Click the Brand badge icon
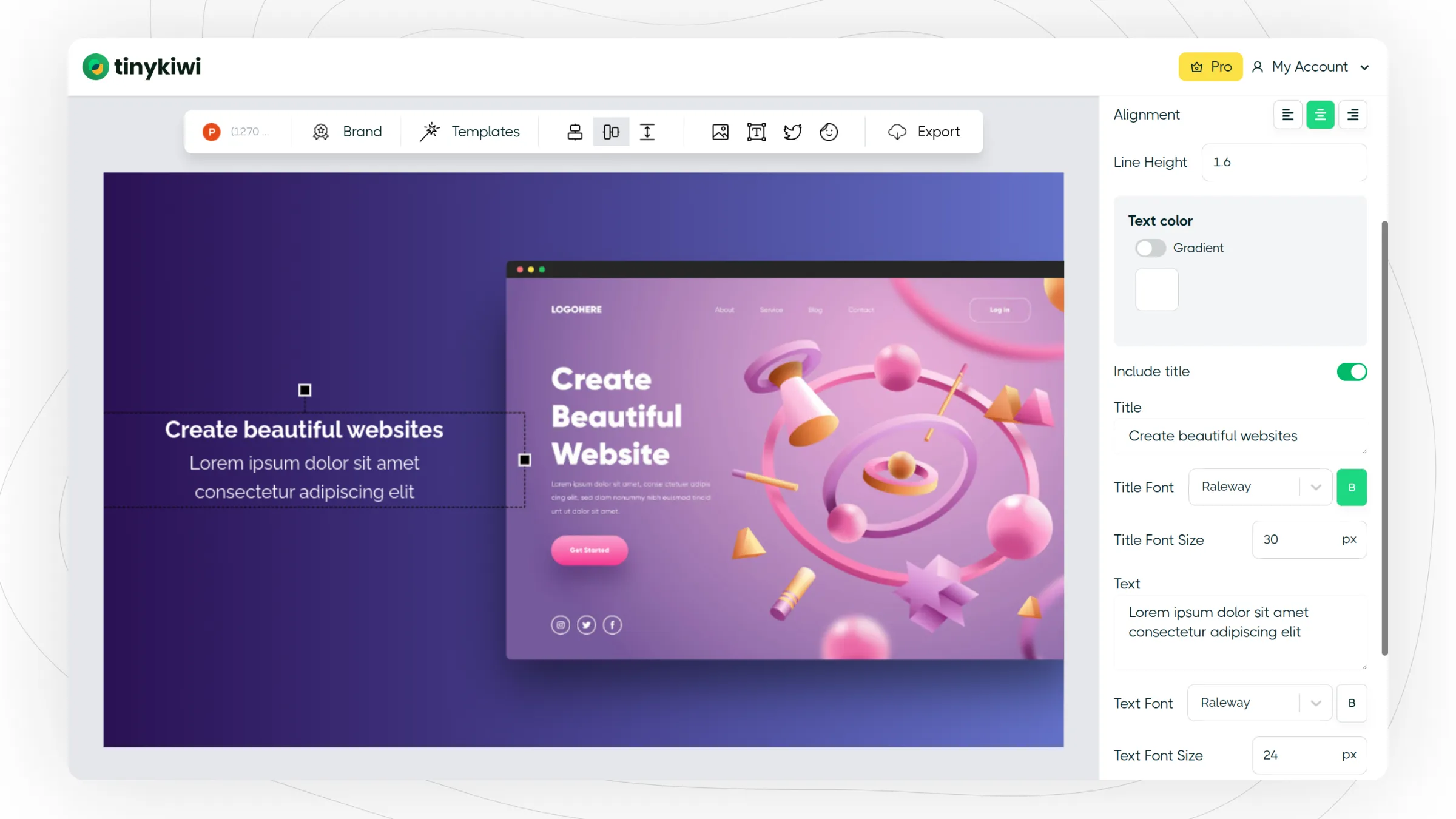Viewport: 1456px width, 819px height. (x=321, y=132)
